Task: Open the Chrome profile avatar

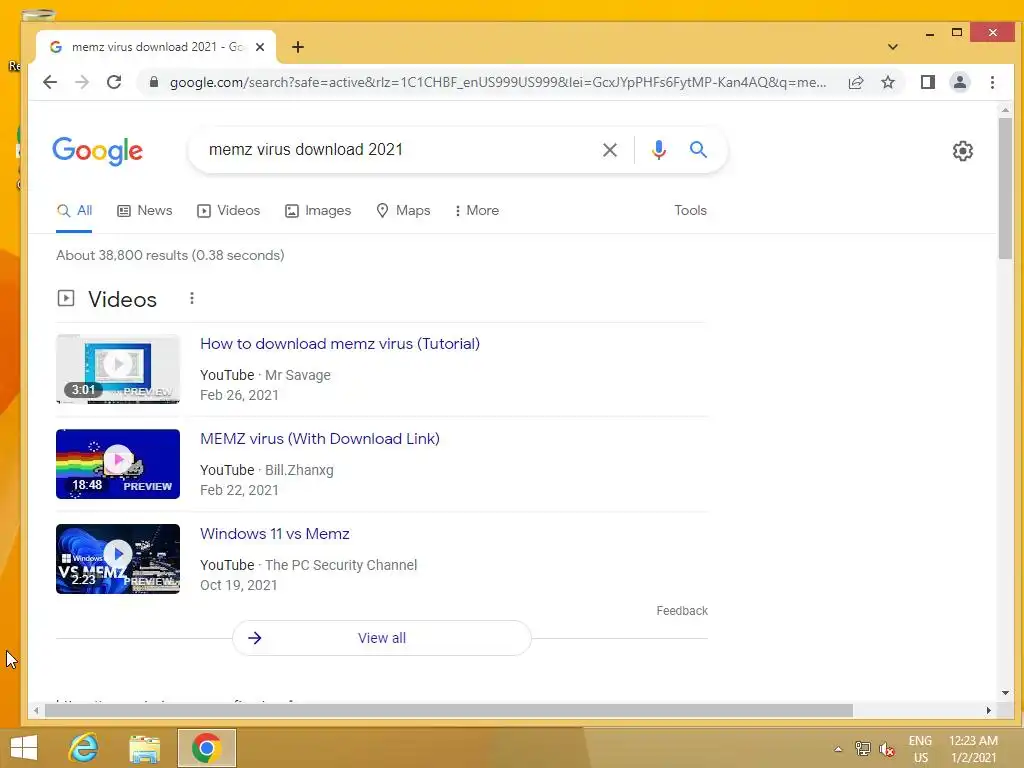Action: [x=959, y=82]
